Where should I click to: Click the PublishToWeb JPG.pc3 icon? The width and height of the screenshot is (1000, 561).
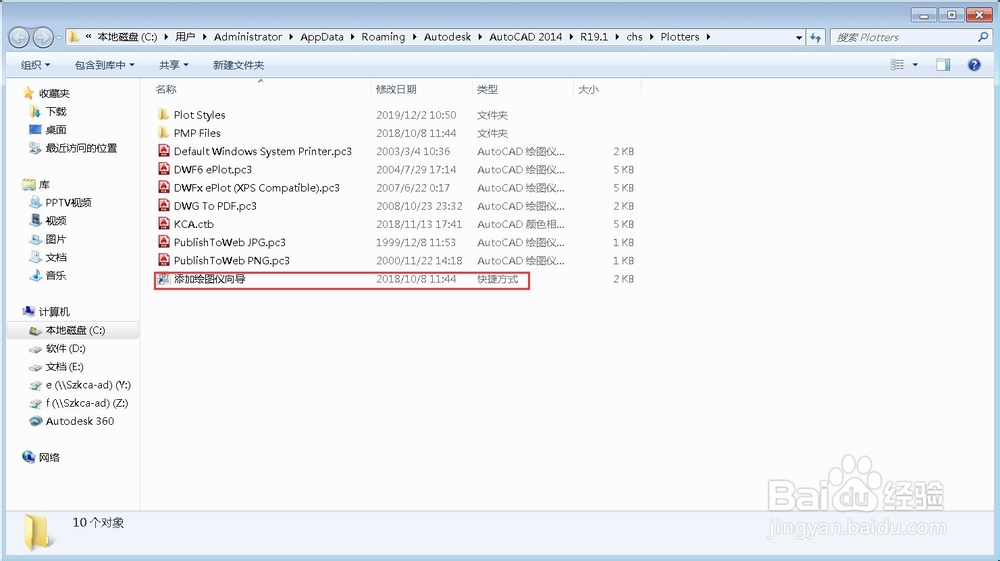click(164, 242)
